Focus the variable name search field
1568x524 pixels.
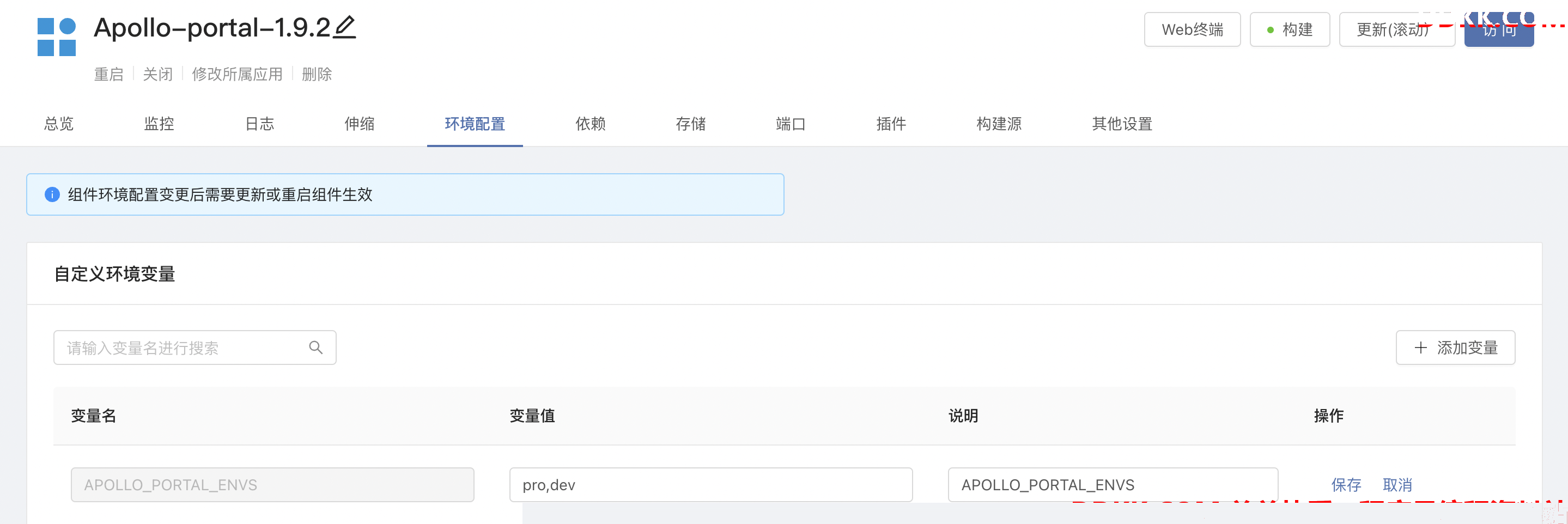click(195, 348)
